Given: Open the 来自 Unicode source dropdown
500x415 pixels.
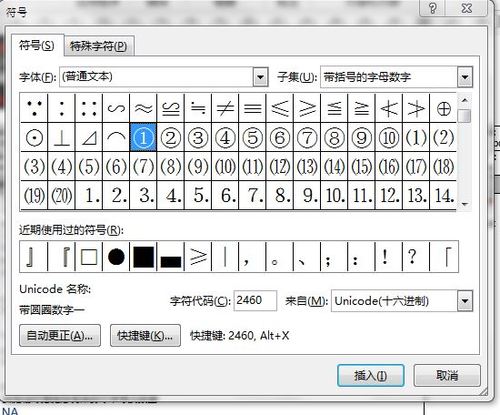Looking at the screenshot, I should pos(465,301).
